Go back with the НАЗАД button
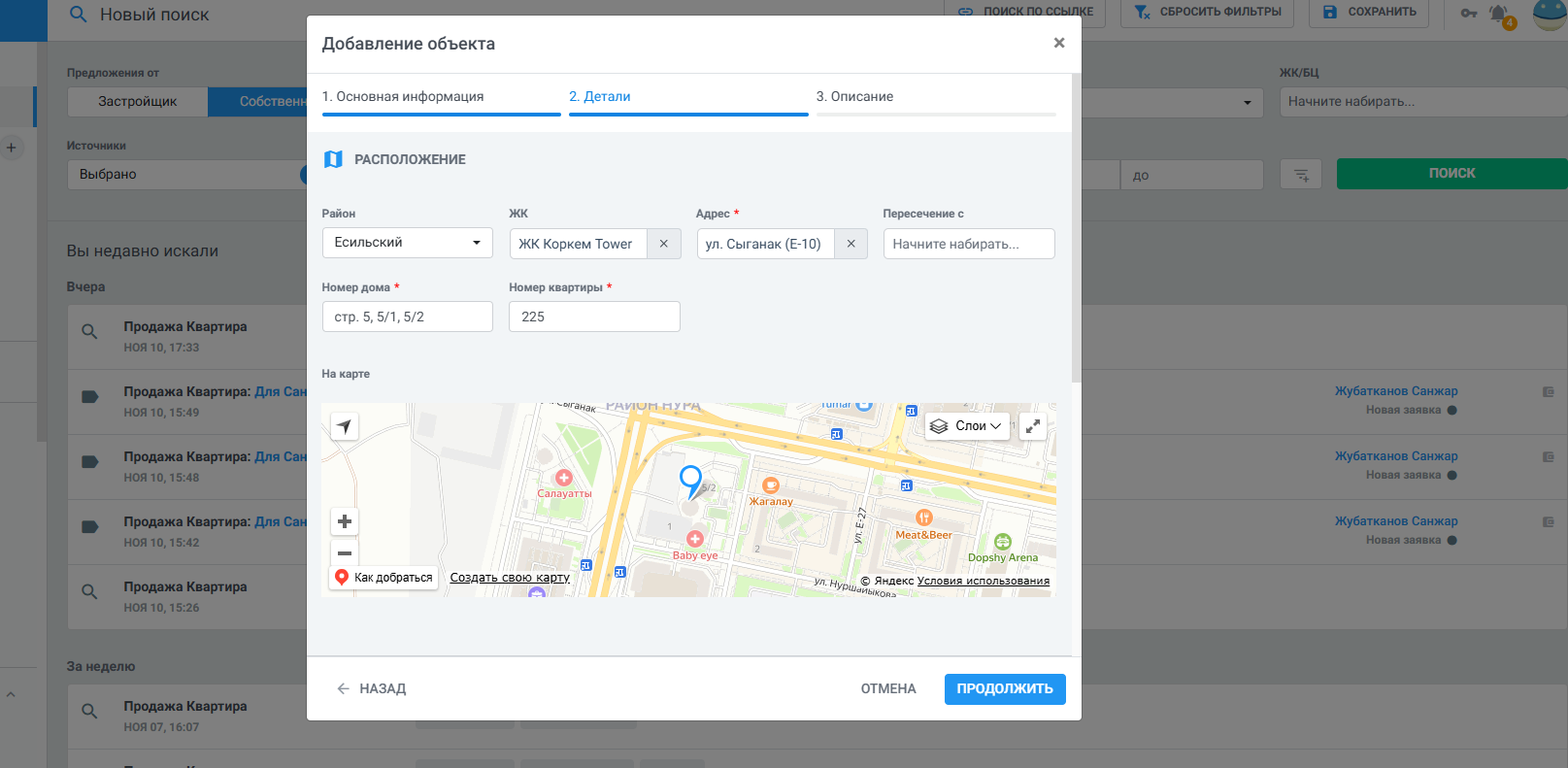This screenshot has height=768, width=1568. pos(371,688)
